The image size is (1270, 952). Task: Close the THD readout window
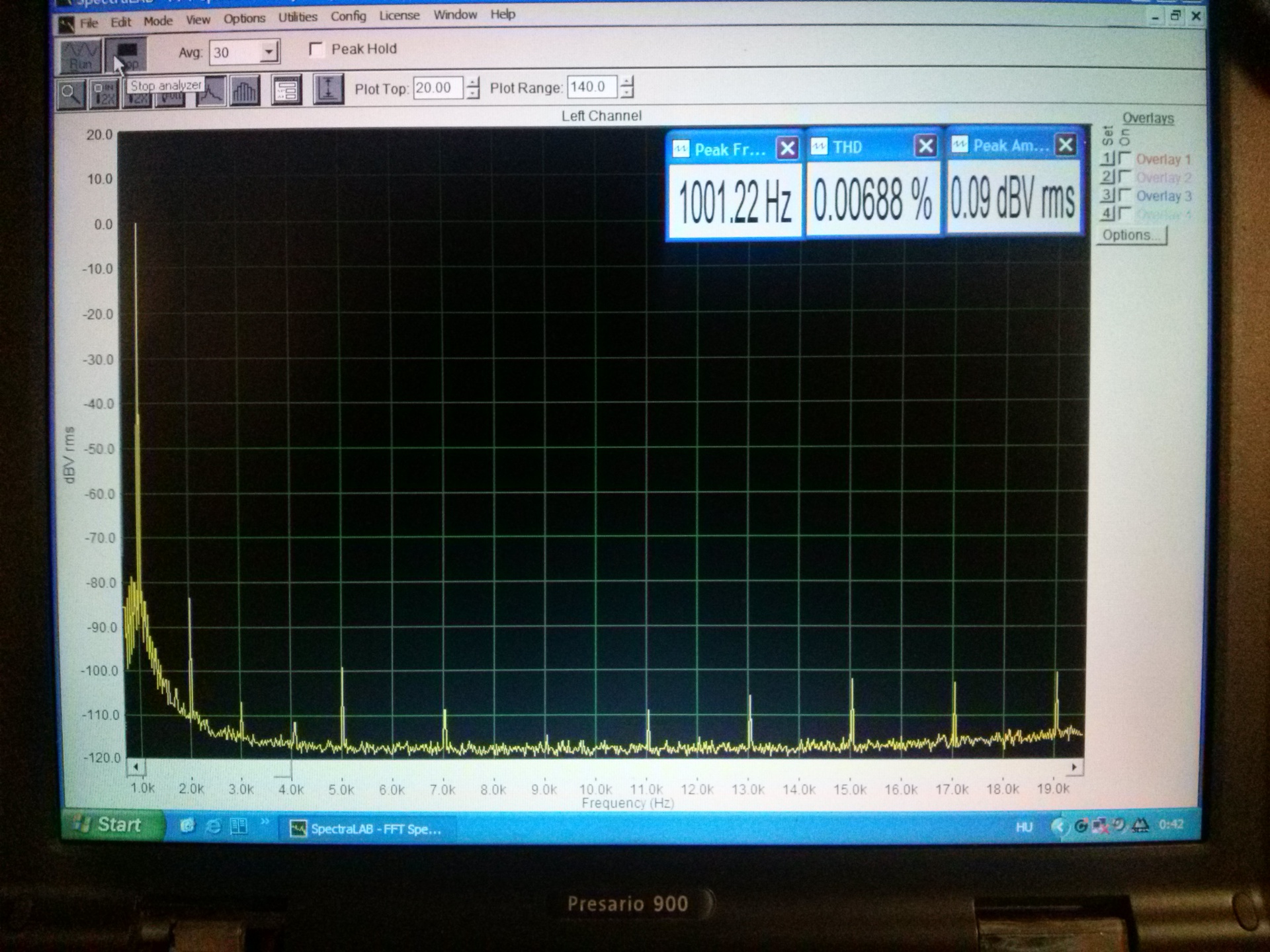click(925, 146)
